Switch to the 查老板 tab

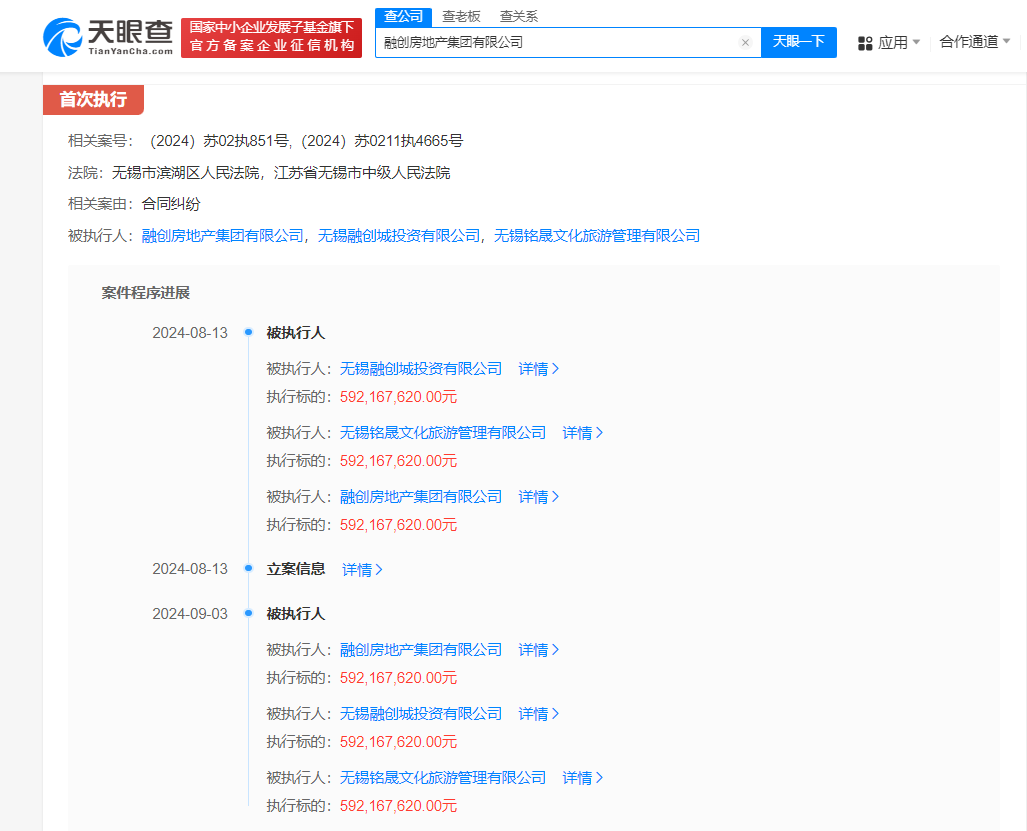click(459, 16)
